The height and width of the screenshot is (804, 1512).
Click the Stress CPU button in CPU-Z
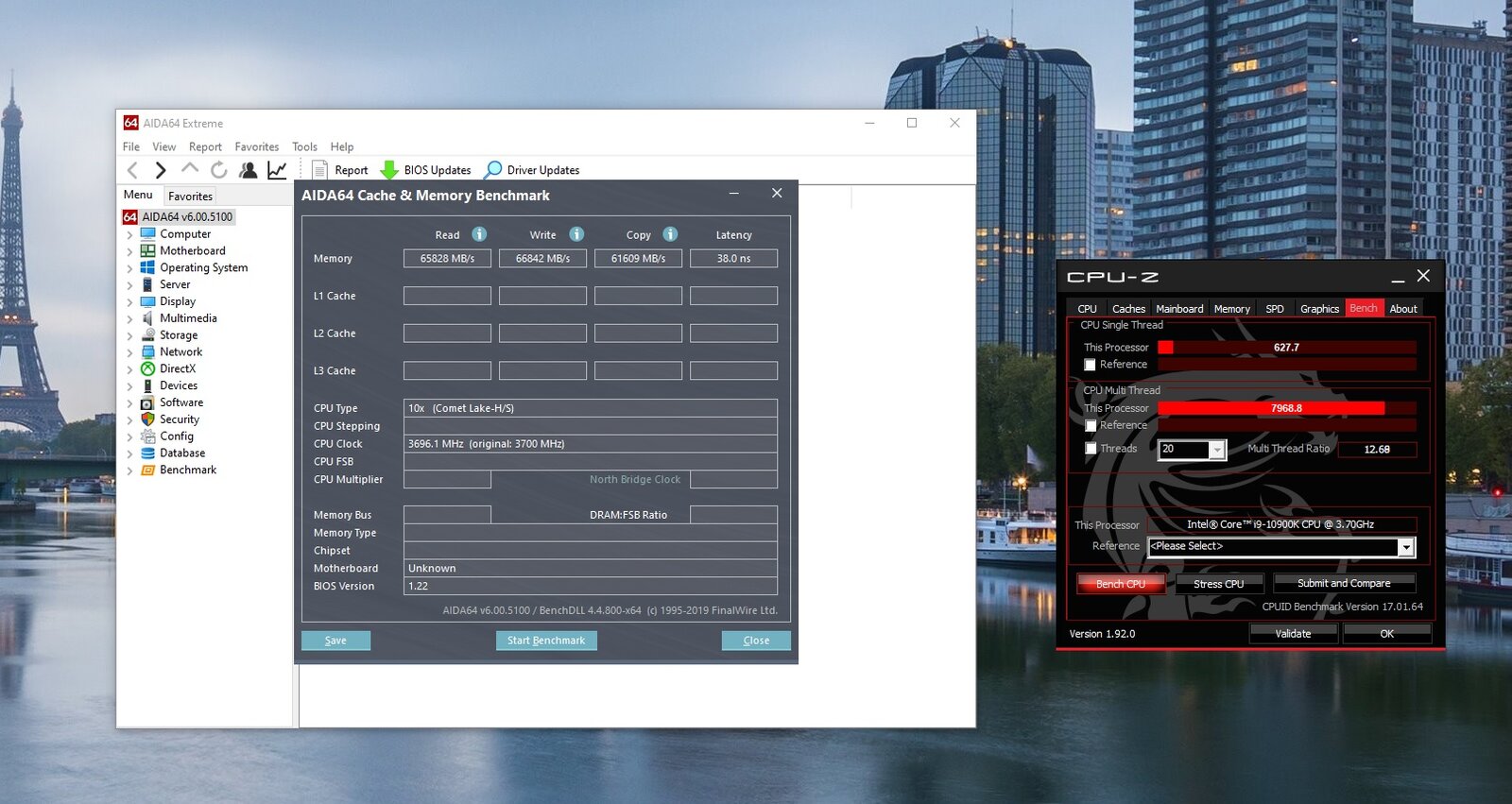pos(1218,584)
